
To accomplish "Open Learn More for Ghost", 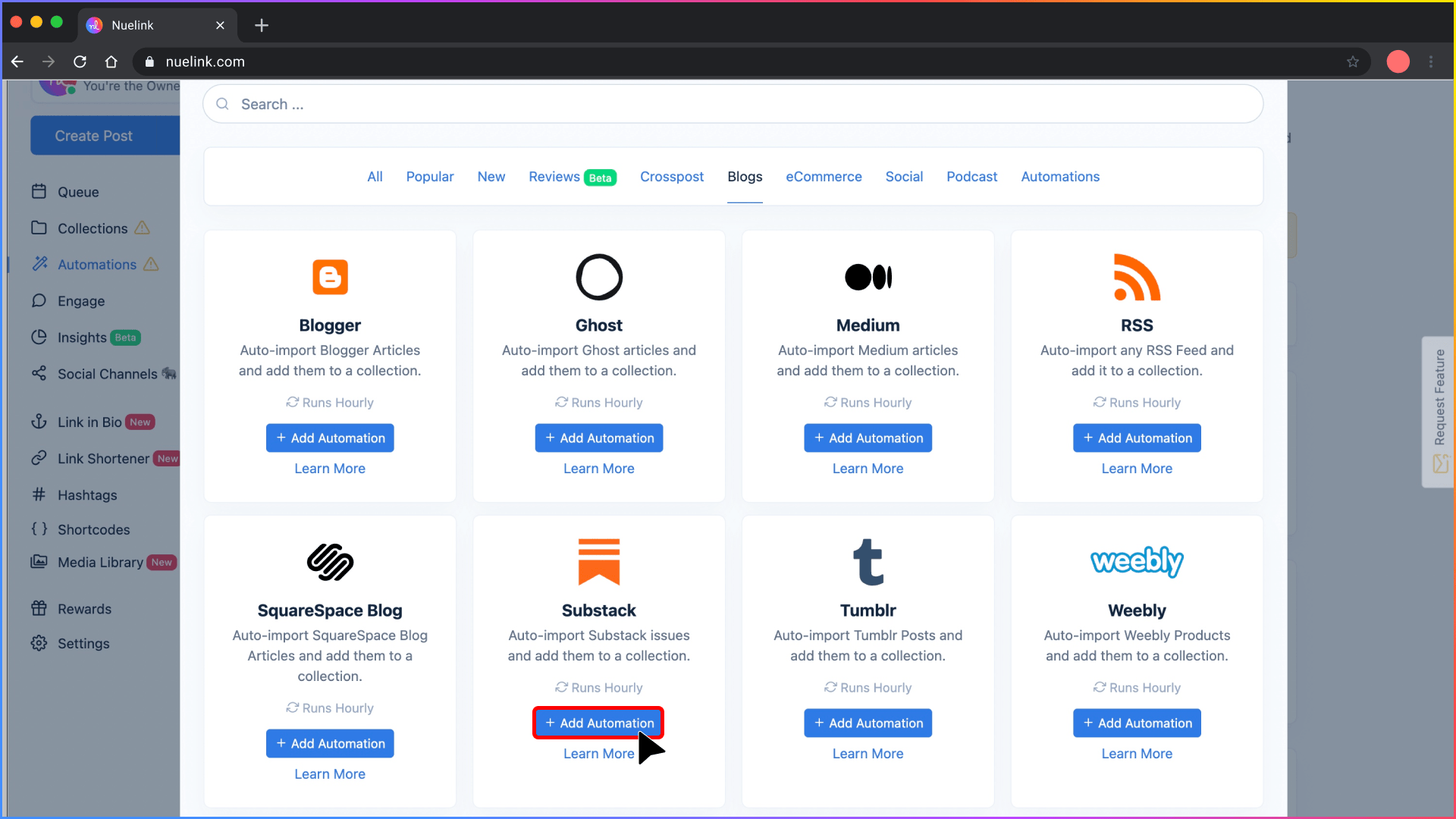I will point(599,469).
